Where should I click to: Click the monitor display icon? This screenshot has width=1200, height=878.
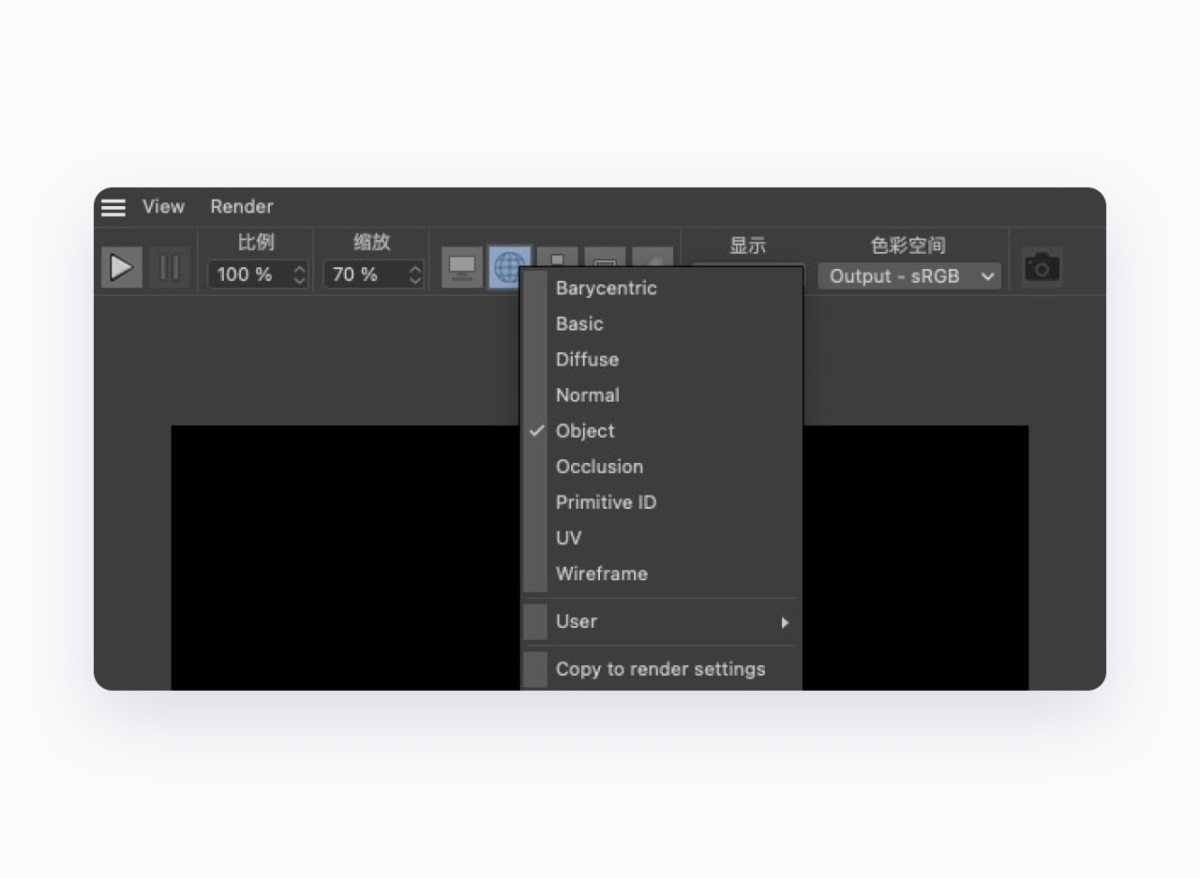pos(462,268)
